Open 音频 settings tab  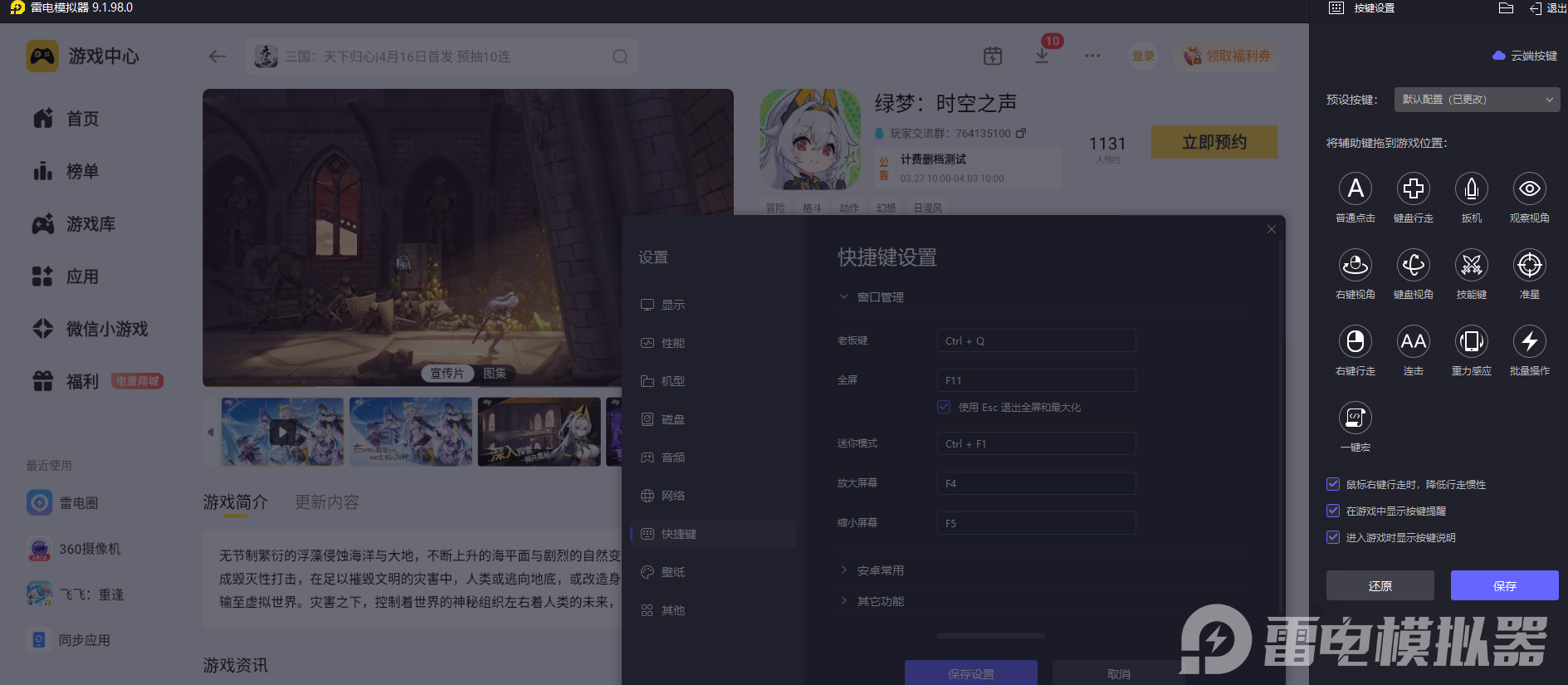[x=714, y=457]
